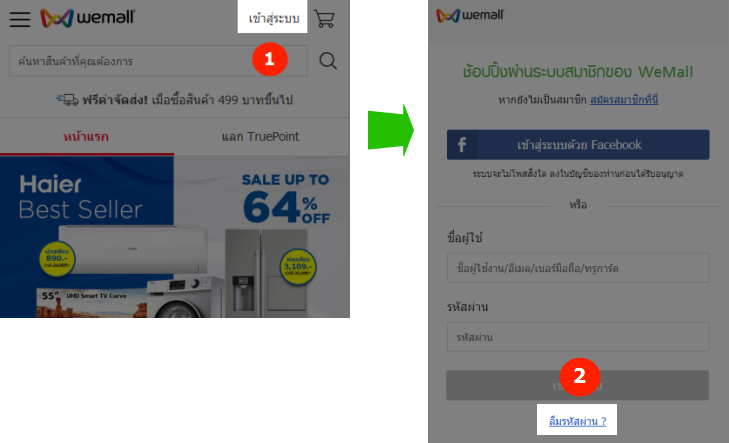Click the SALE UP TO 64% OFF text
Viewport: 729px width, 443px height.
[x=286, y=199]
